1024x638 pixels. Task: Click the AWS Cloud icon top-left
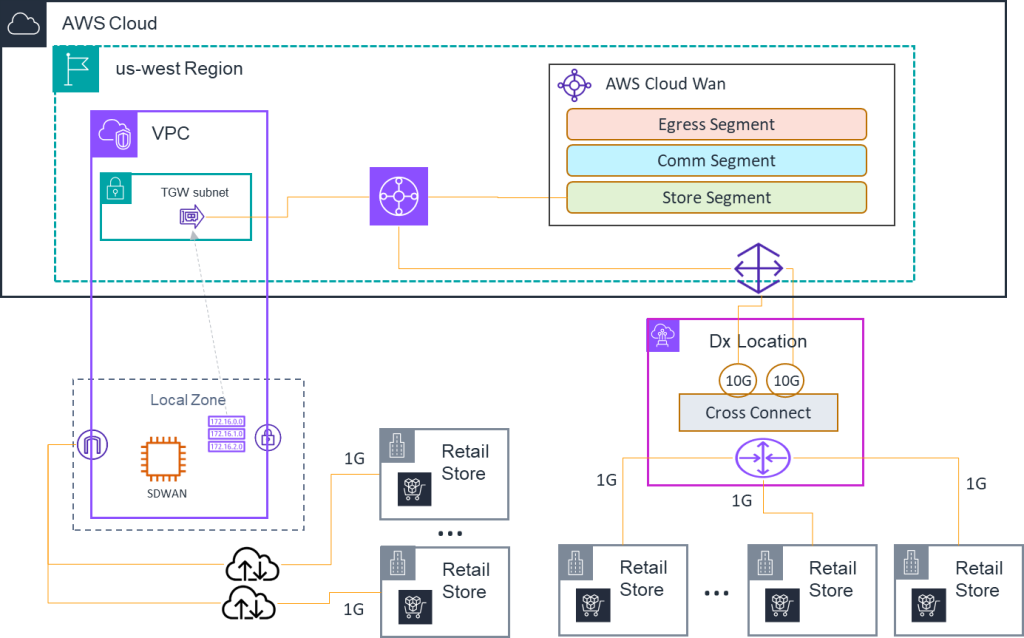pyautogui.click(x=22, y=24)
